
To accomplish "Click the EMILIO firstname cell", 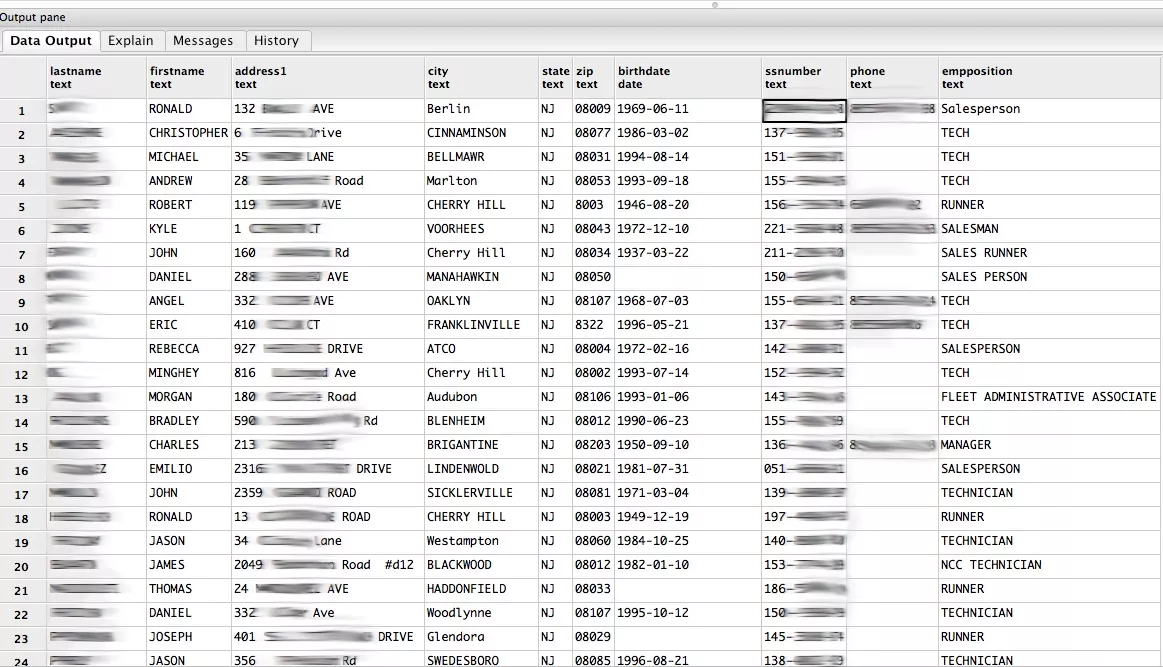I will (189, 469).
